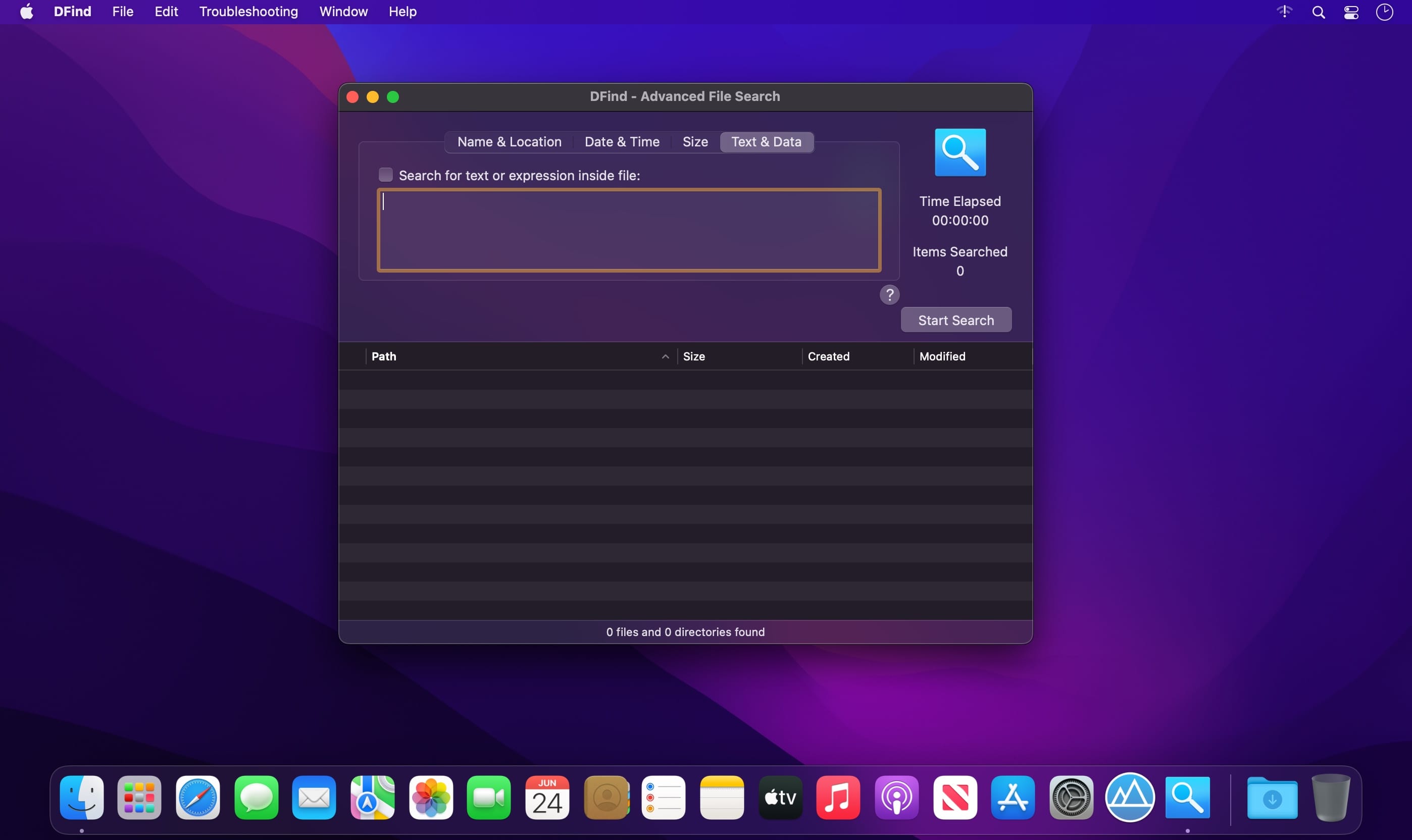Open the File menu

click(x=122, y=11)
